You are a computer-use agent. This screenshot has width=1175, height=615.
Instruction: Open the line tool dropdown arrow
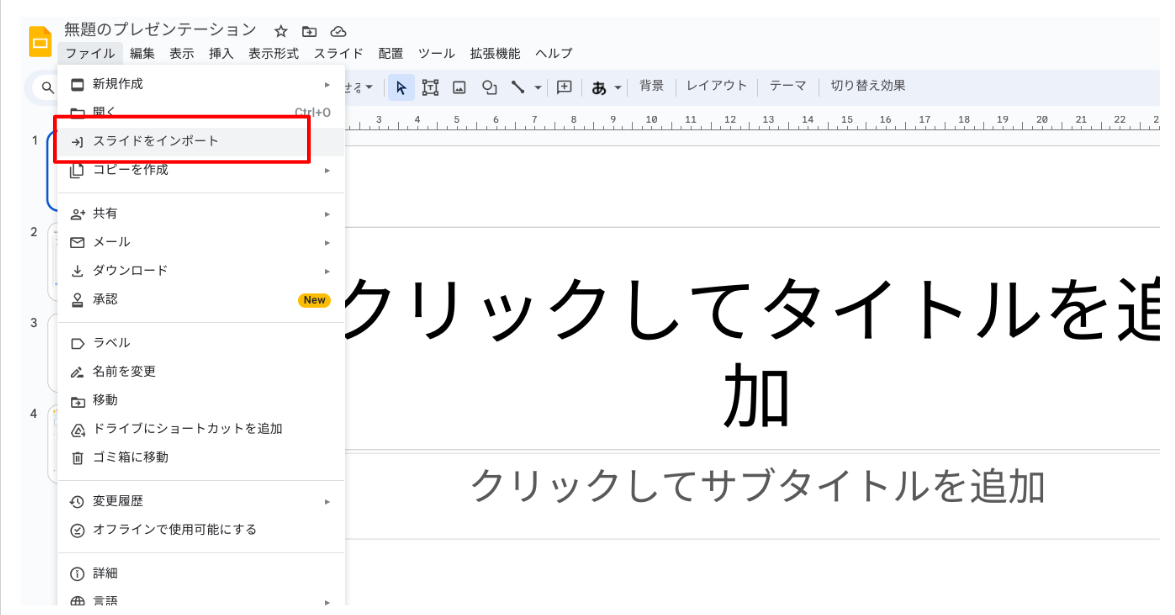[538, 88]
